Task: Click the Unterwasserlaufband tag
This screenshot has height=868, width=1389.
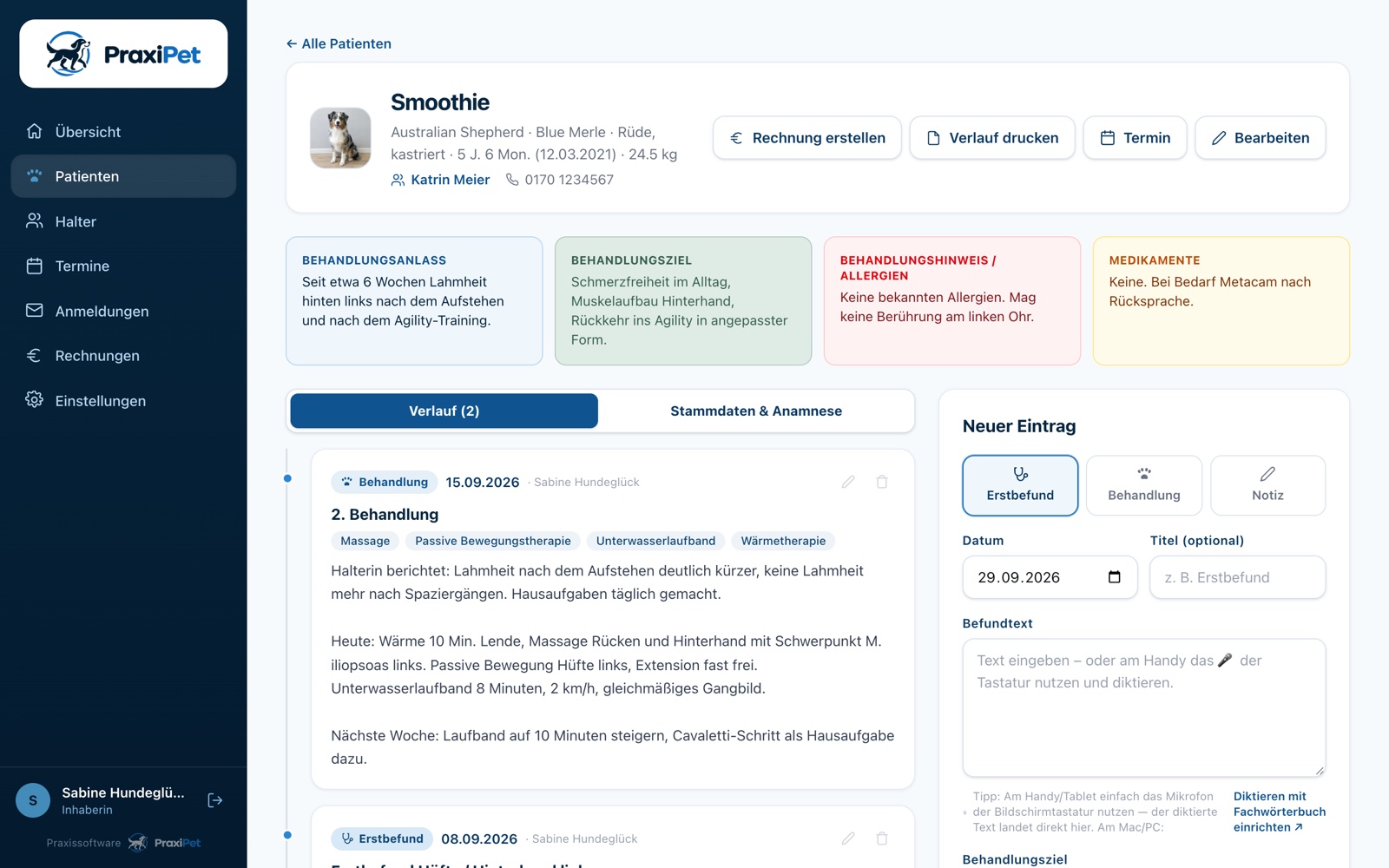Action: 655,541
